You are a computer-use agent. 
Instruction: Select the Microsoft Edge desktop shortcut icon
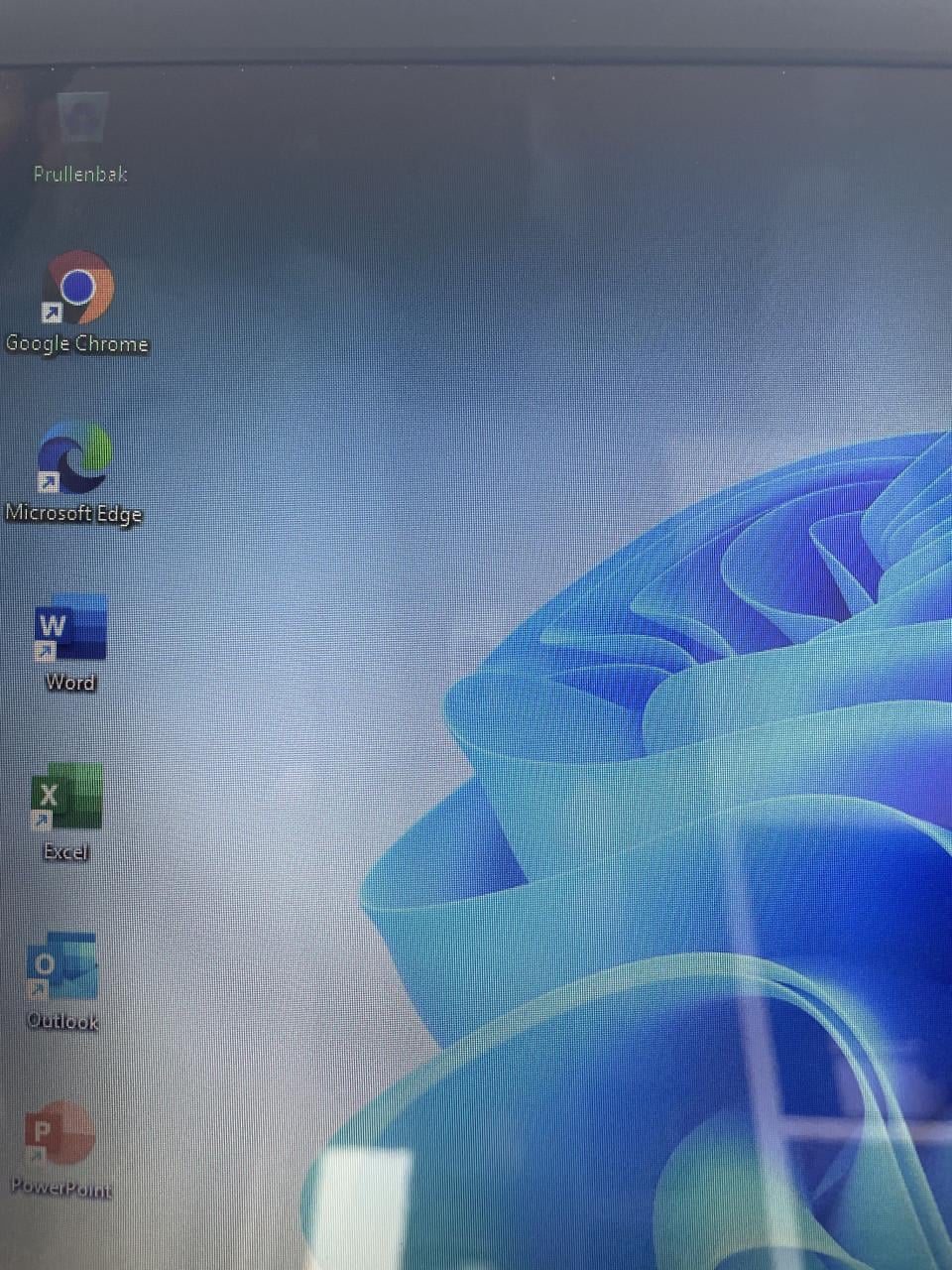click(74, 457)
